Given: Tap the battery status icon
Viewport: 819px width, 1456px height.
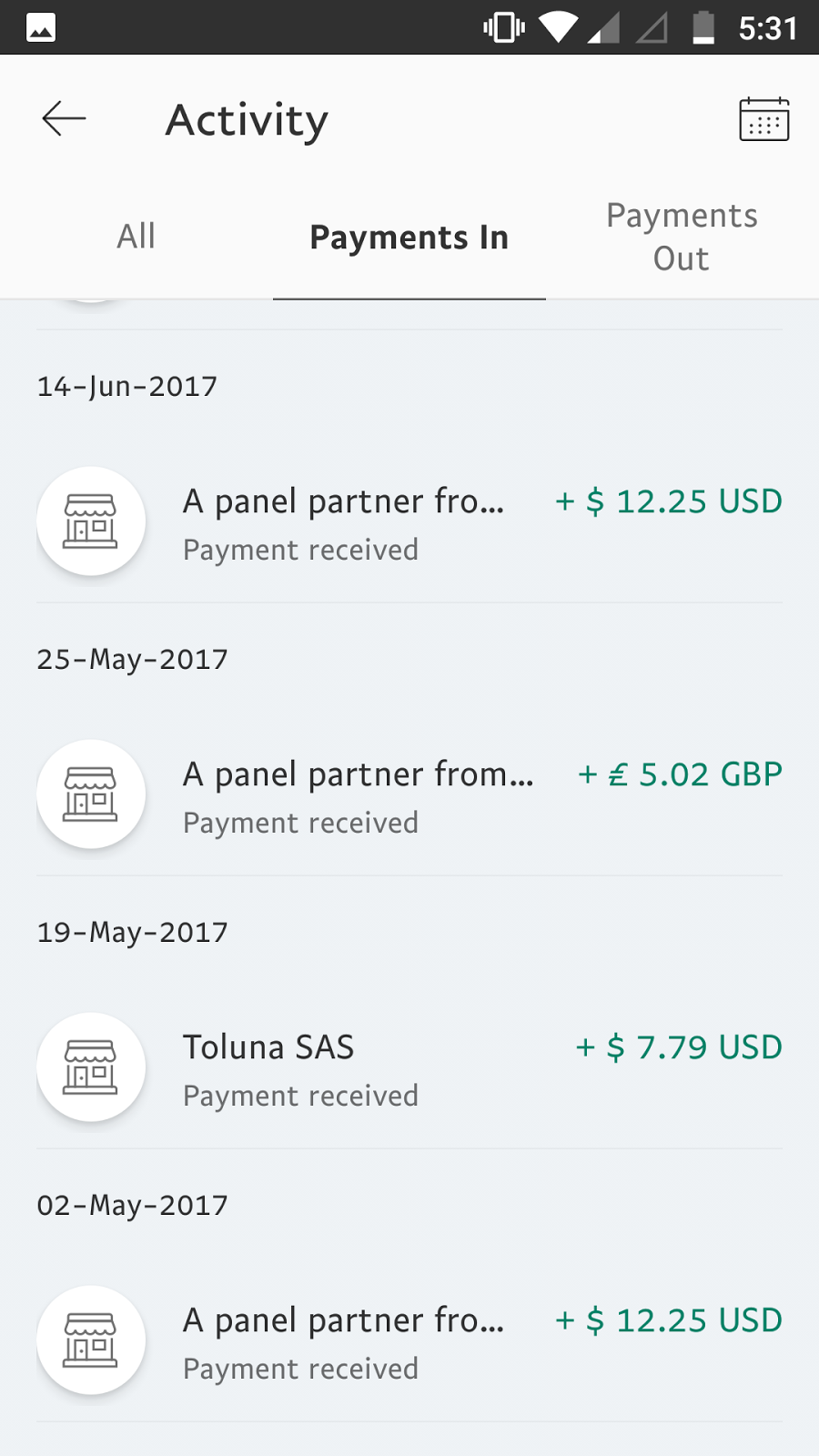Looking at the screenshot, I should point(703,28).
